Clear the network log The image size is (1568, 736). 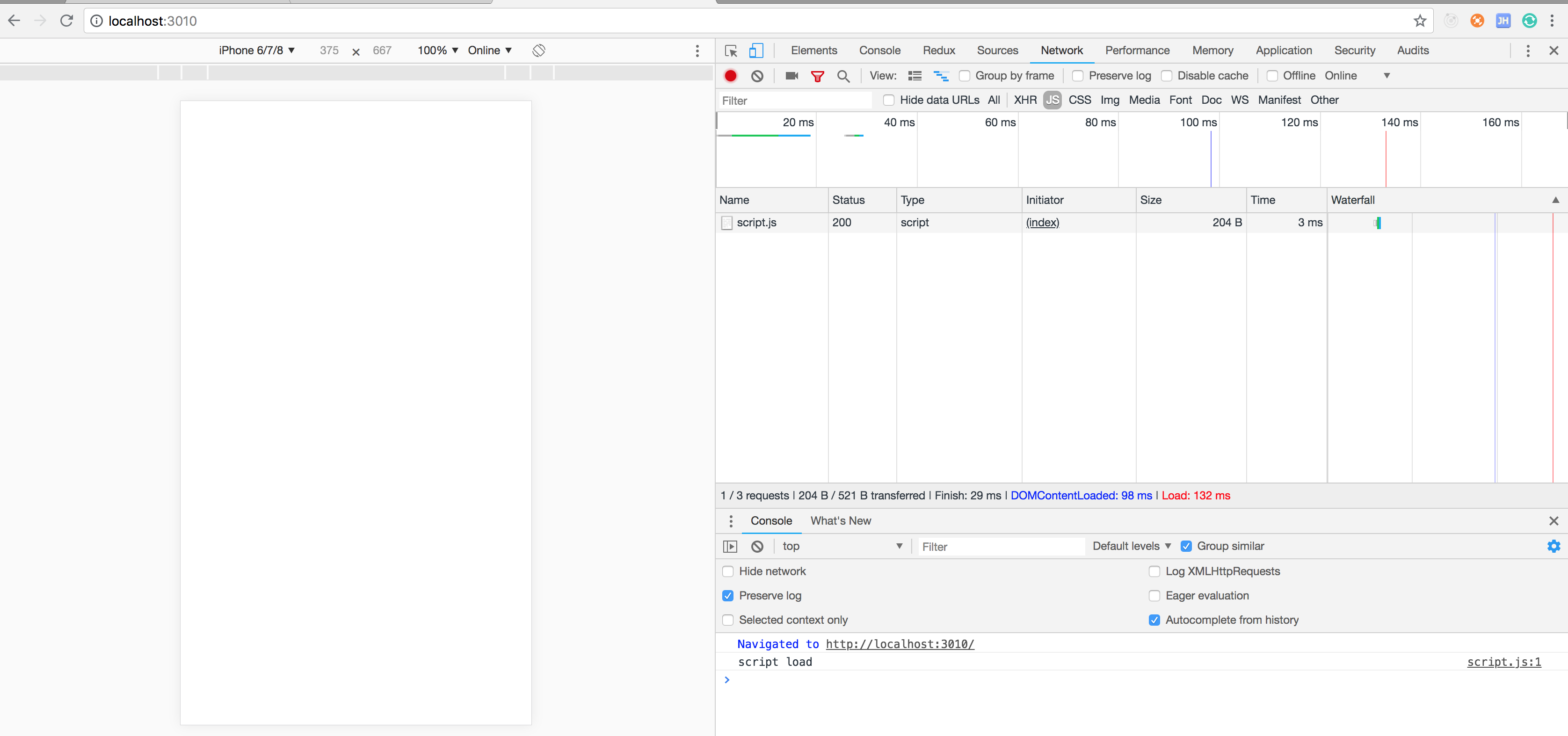[x=756, y=76]
